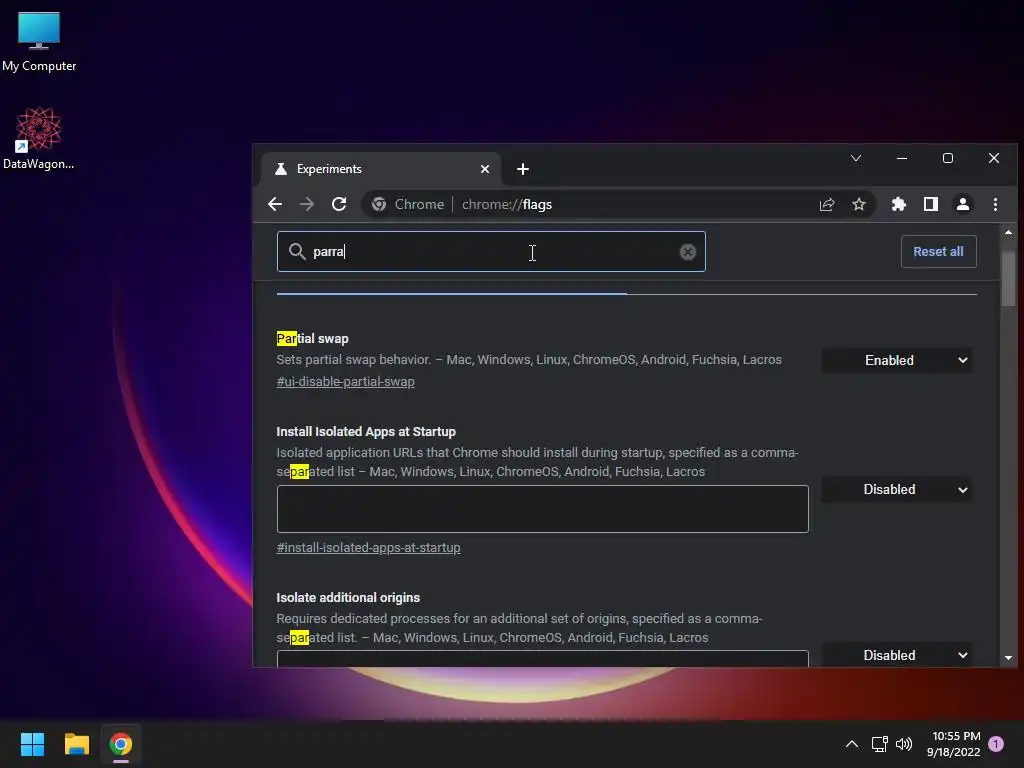1024x768 pixels.
Task: Click the Chrome taskbar icon
Action: pos(121,744)
